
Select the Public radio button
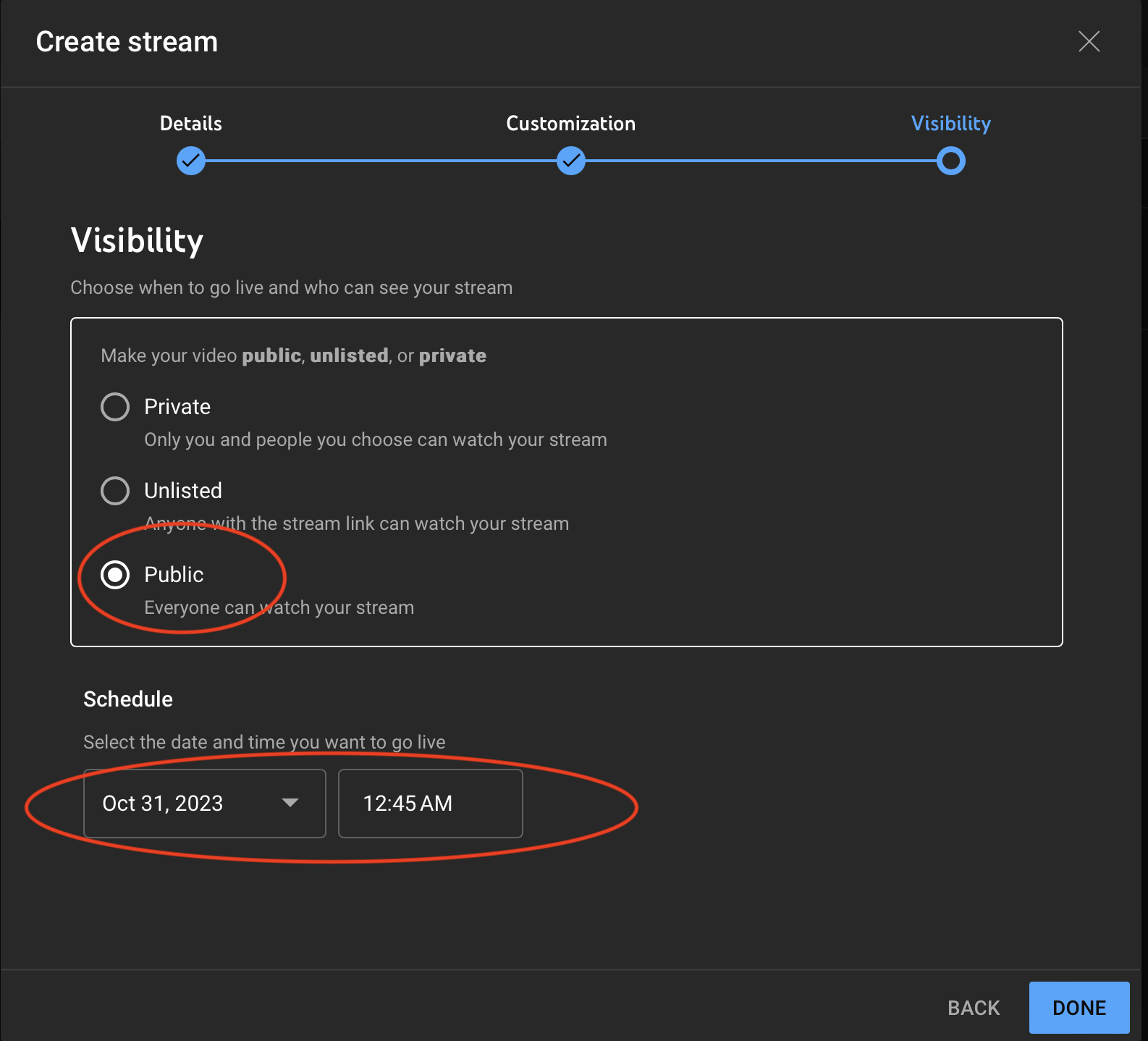pos(115,575)
